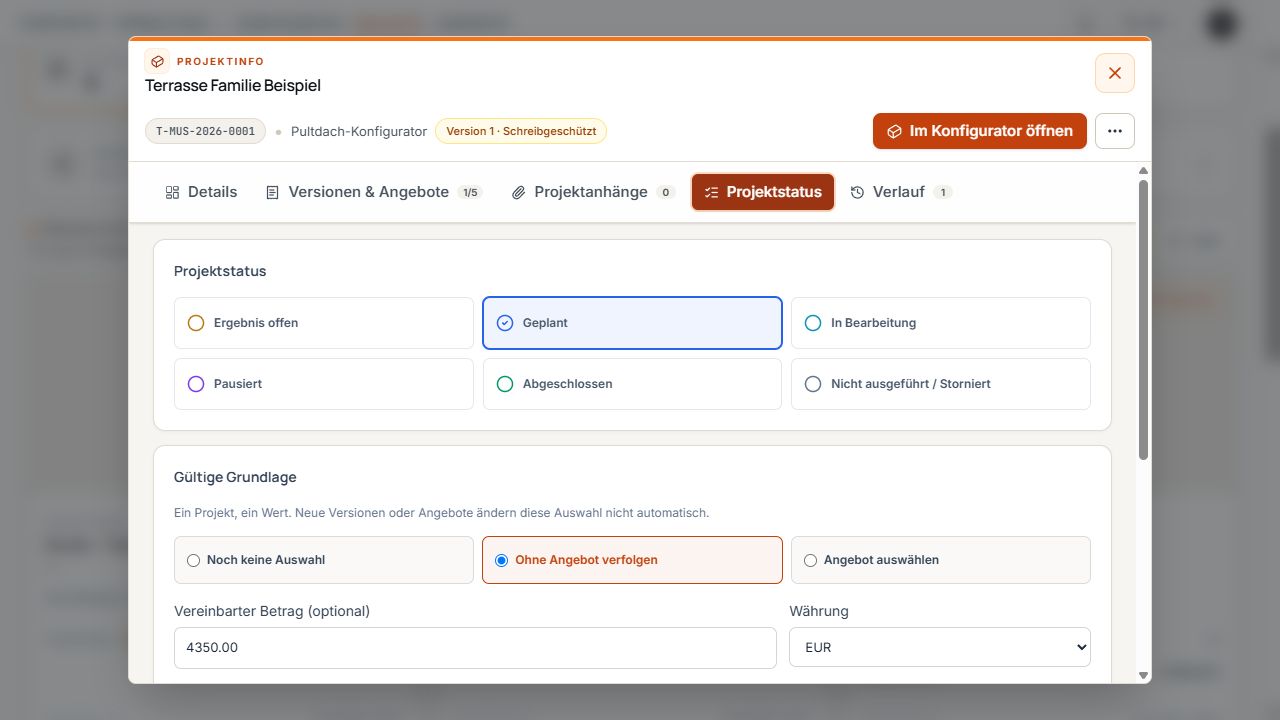Open the Versionen & Angebote tab
The width and height of the screenshot is (1280, 720).
click(x=374, y=192)
